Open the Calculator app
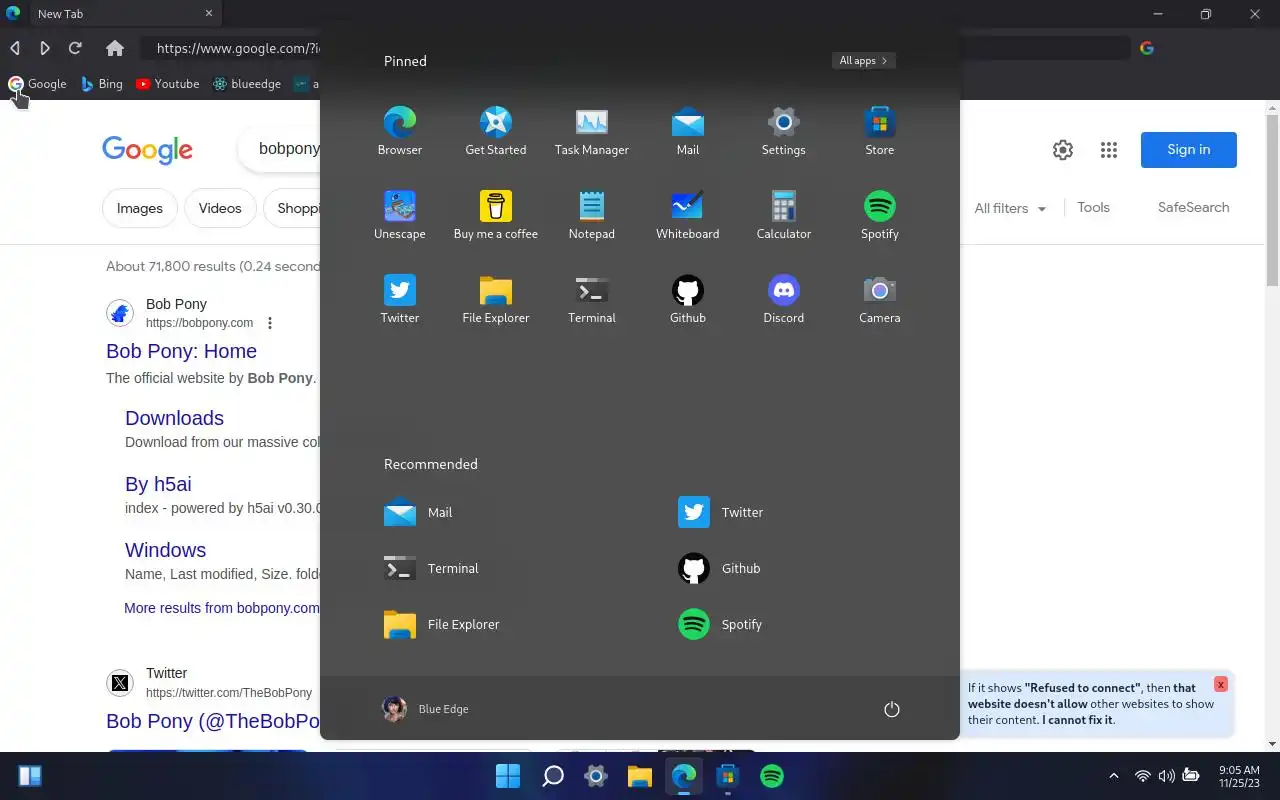 point(784,215)
